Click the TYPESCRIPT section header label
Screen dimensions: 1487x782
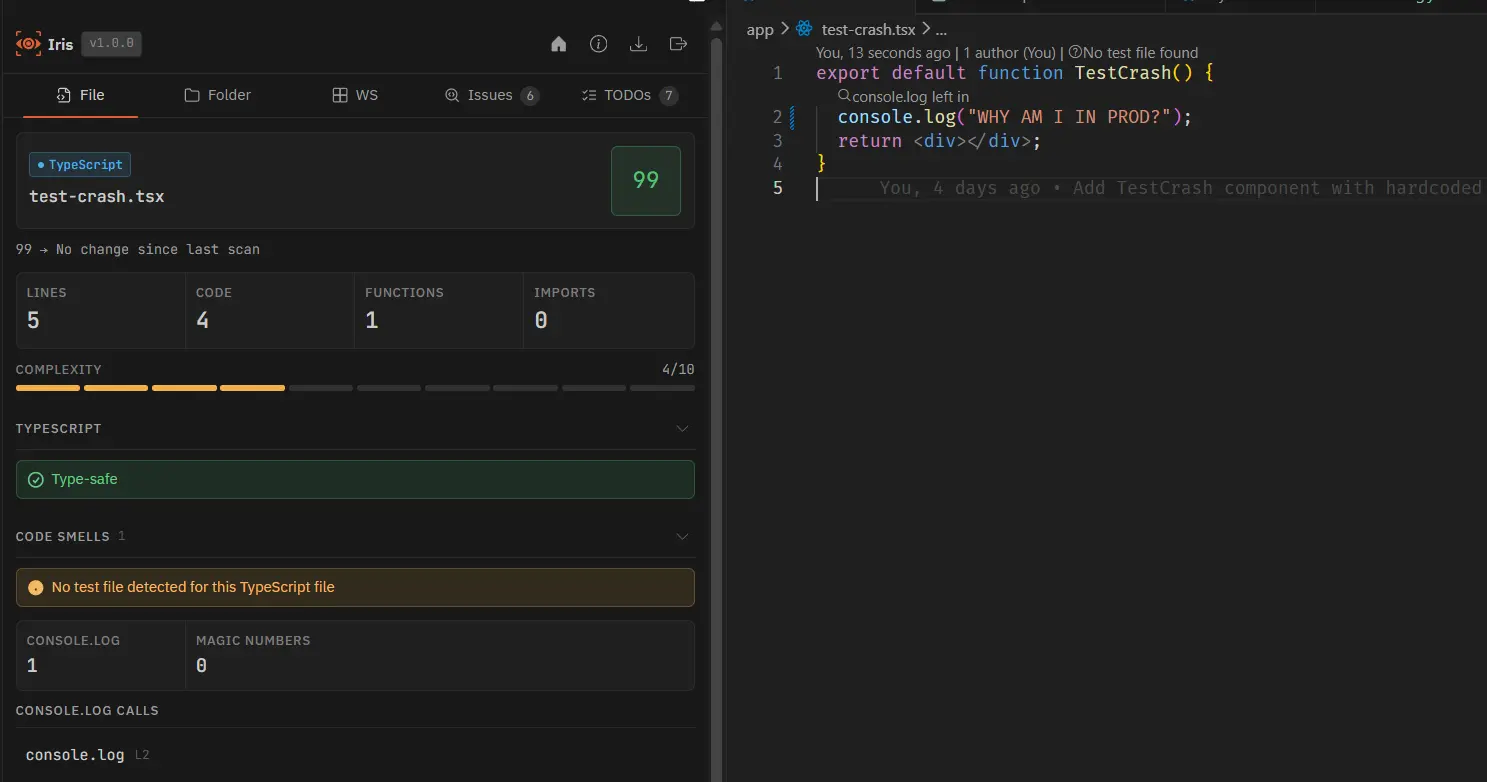point(59,429)
